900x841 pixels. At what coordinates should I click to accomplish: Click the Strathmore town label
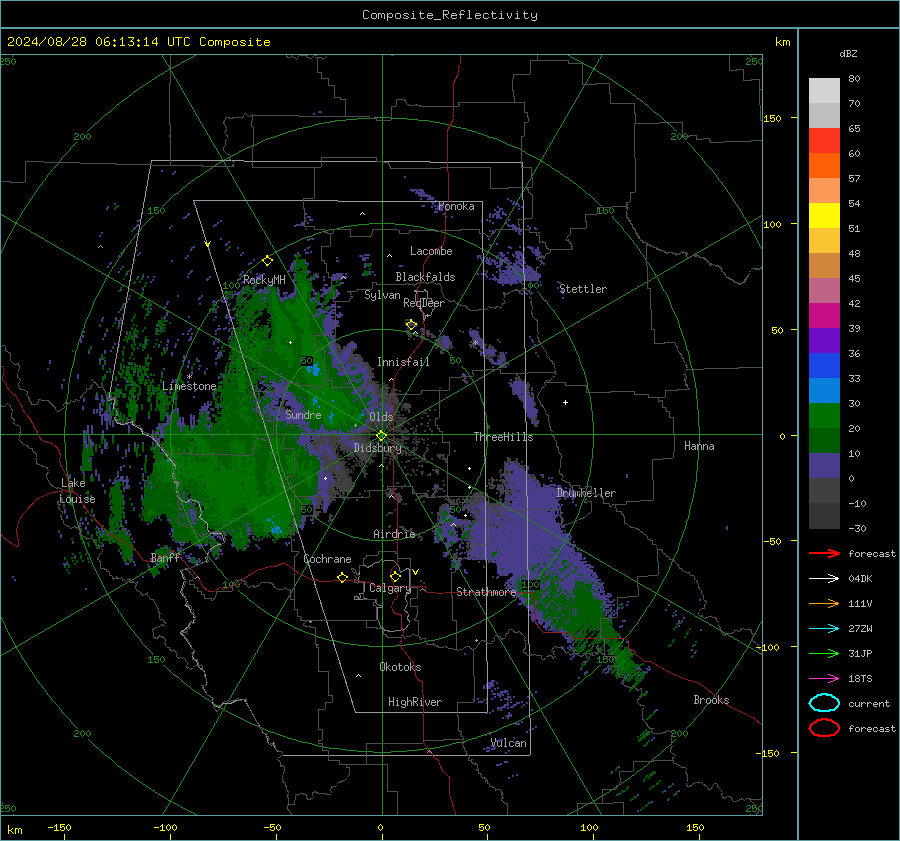click(486, 592)
